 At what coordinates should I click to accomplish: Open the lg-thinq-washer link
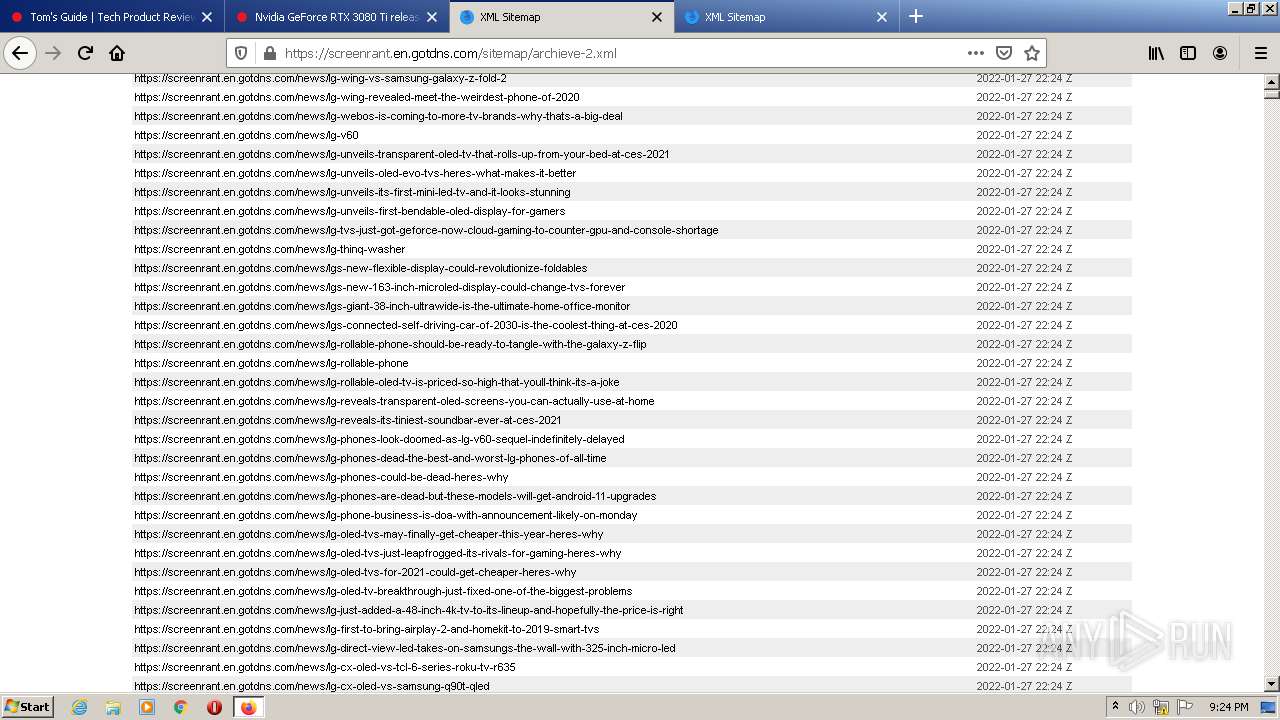(270, 249)
